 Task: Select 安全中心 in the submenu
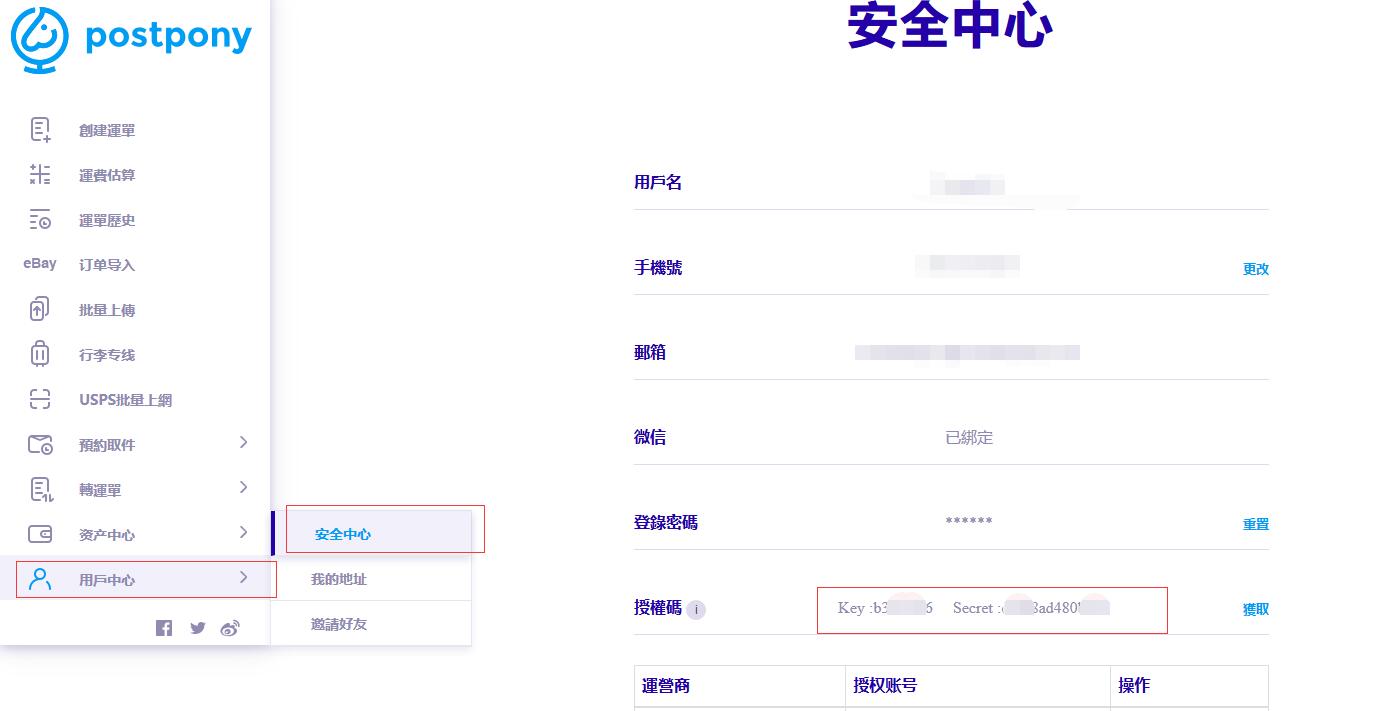click(343, 534)
